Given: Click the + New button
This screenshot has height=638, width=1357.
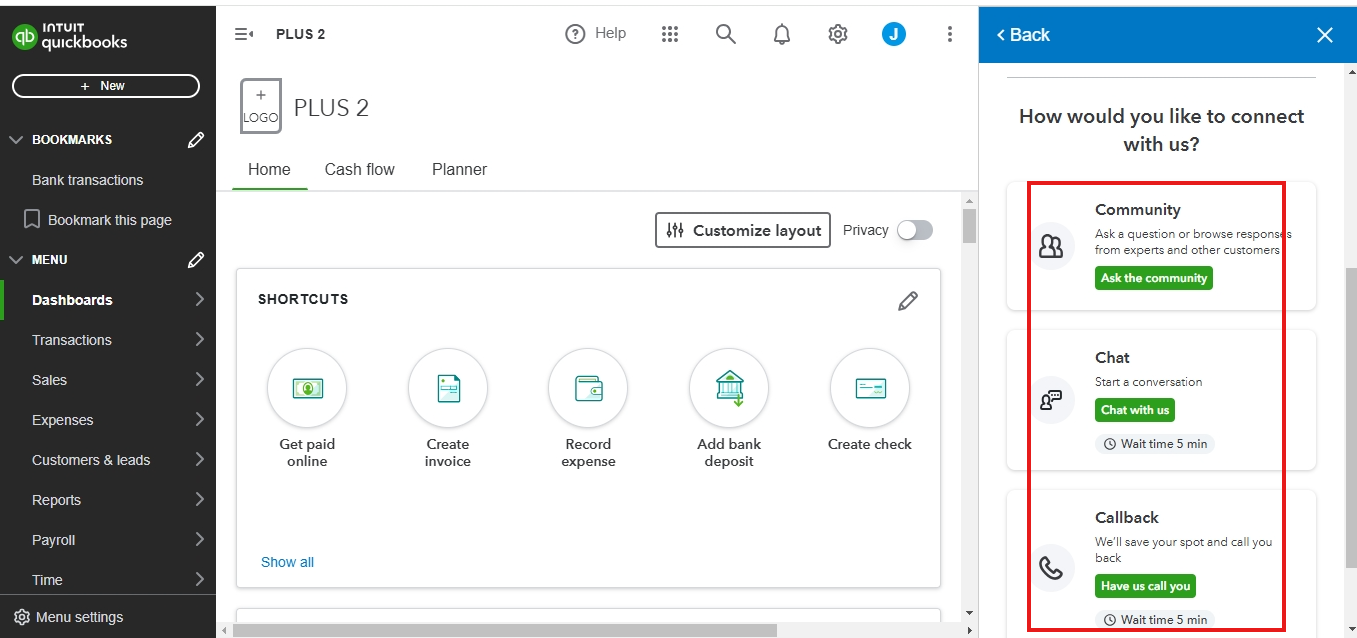Looking at the screenshot, I should pos(106,86).
